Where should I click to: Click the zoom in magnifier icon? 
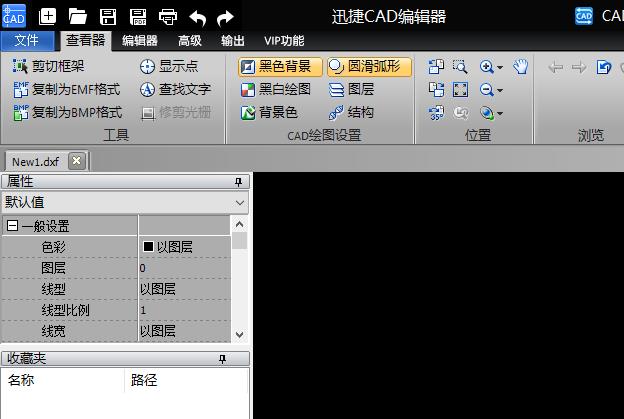point(487,66)
